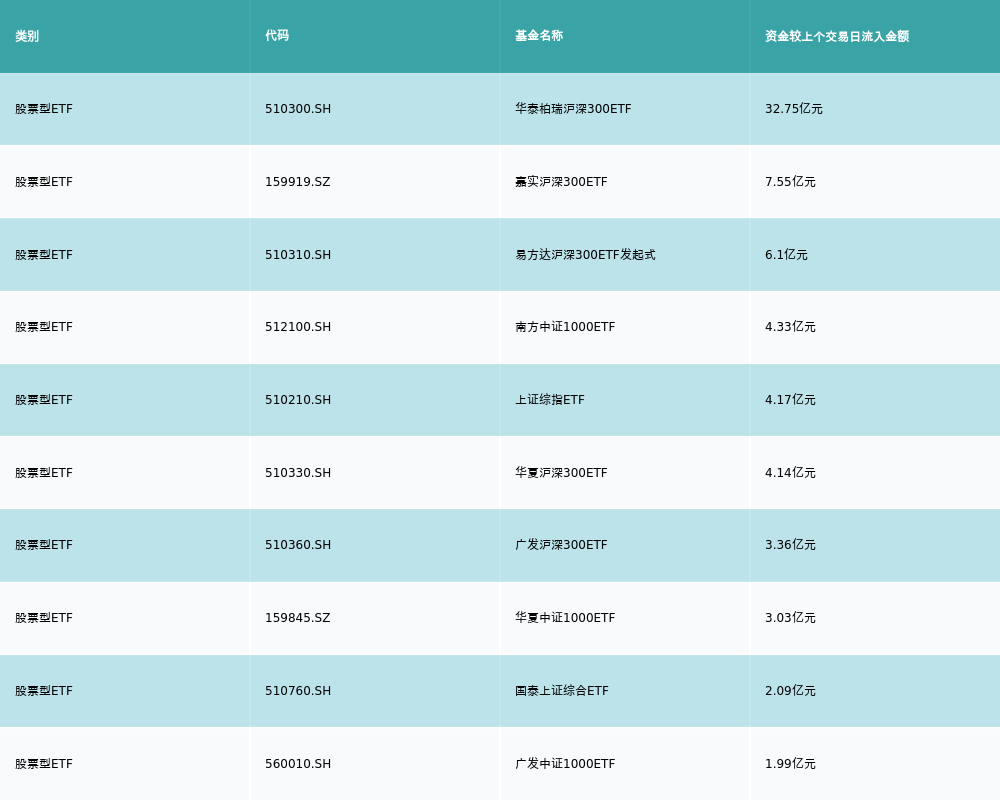Select fund name 华夏中证1000ETF
The width and height of the screenshot is (1000, 800).
(565, 618)
